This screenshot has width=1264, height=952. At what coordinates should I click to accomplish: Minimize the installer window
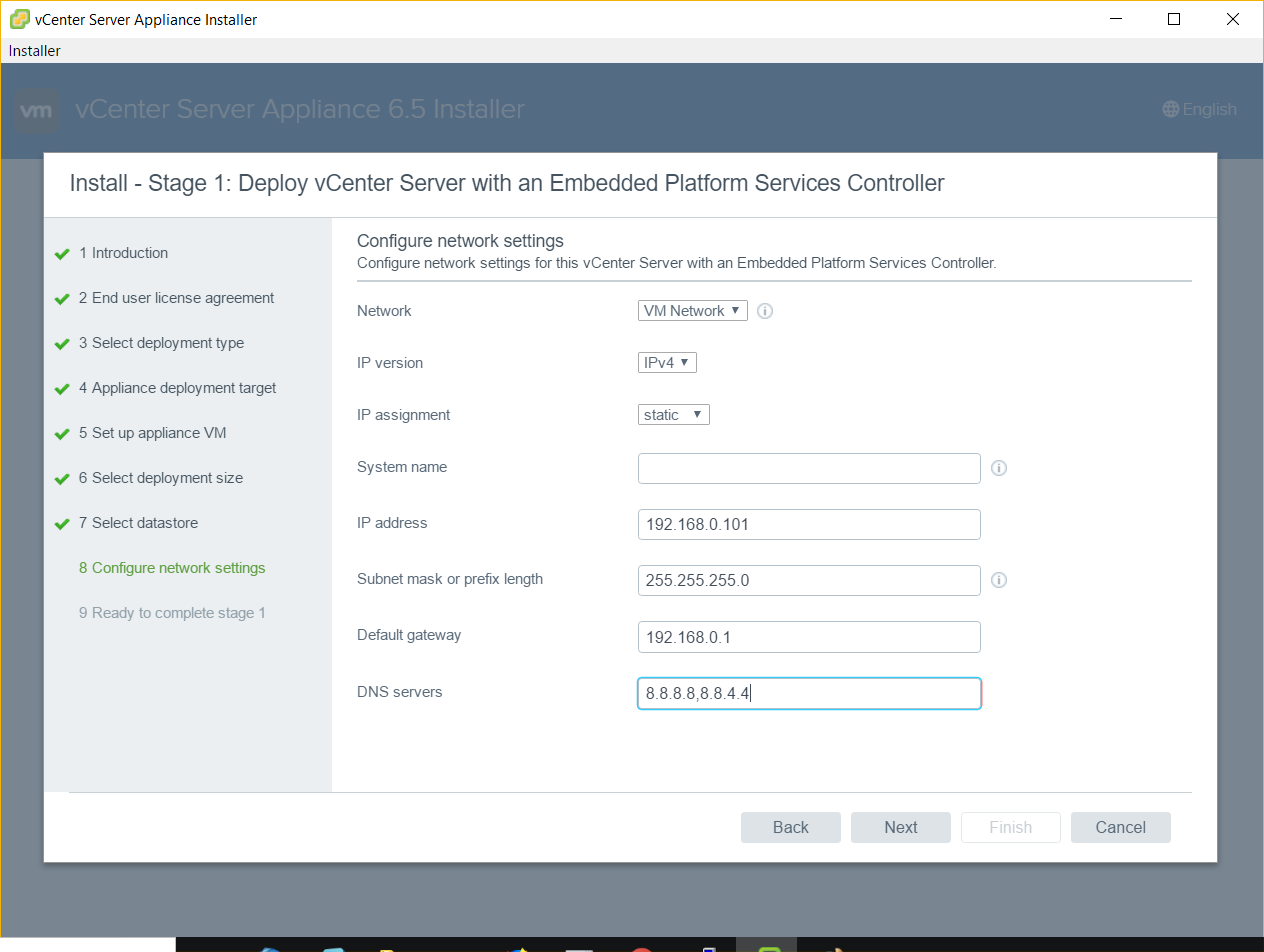1114,19
